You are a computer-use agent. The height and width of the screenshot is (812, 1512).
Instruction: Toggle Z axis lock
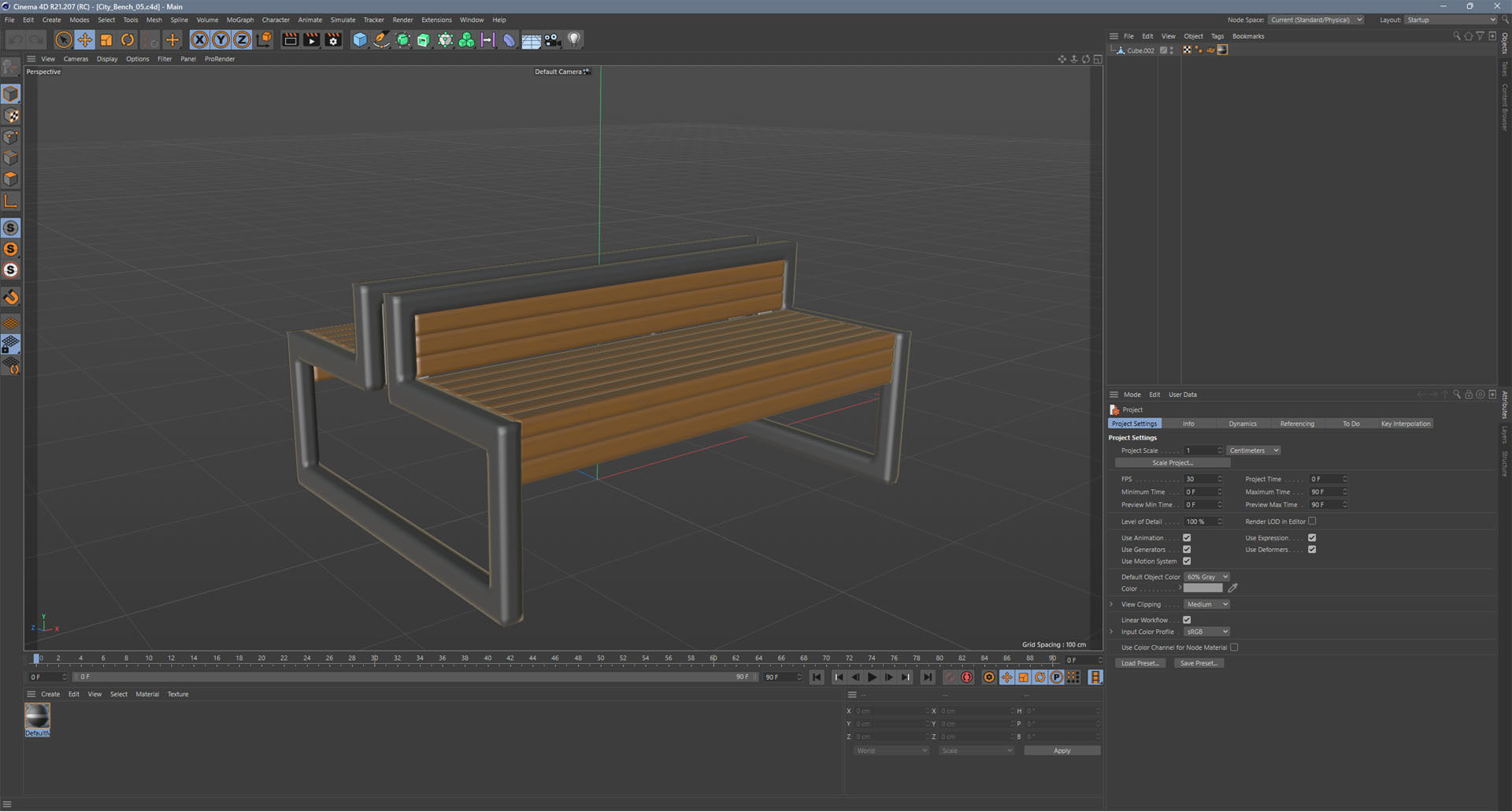[x=243, y=39]
